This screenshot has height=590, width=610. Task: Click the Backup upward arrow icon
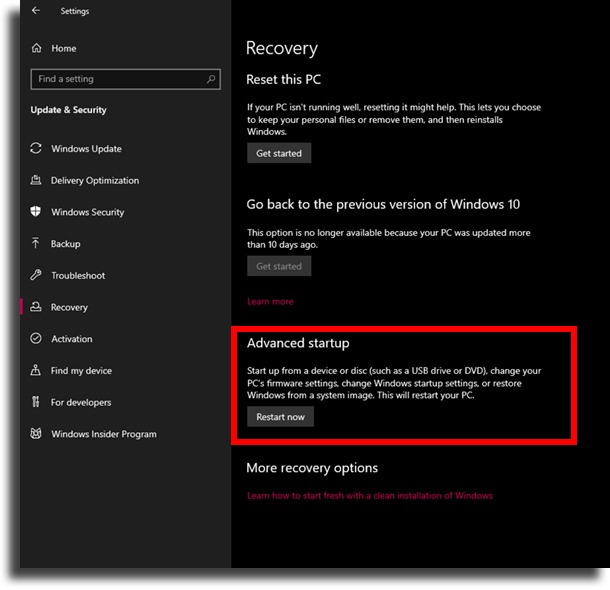tap(36, 243)
